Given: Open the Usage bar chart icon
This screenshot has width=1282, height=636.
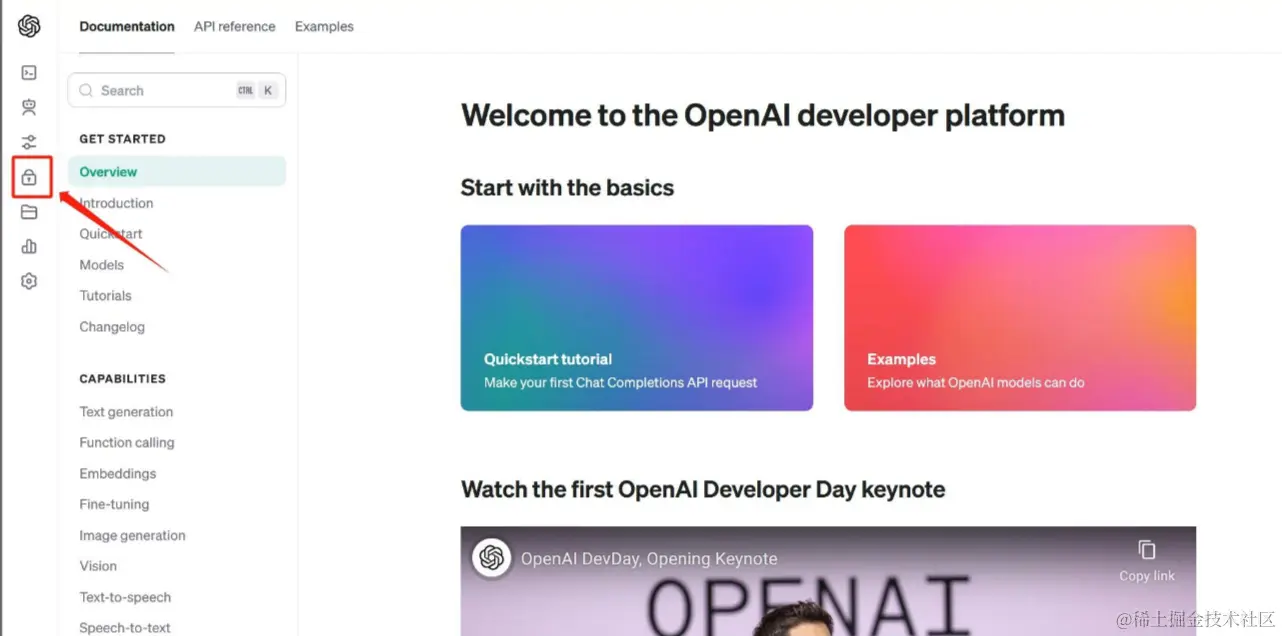Looking at the screenshot, I should (x=29, y=246).
